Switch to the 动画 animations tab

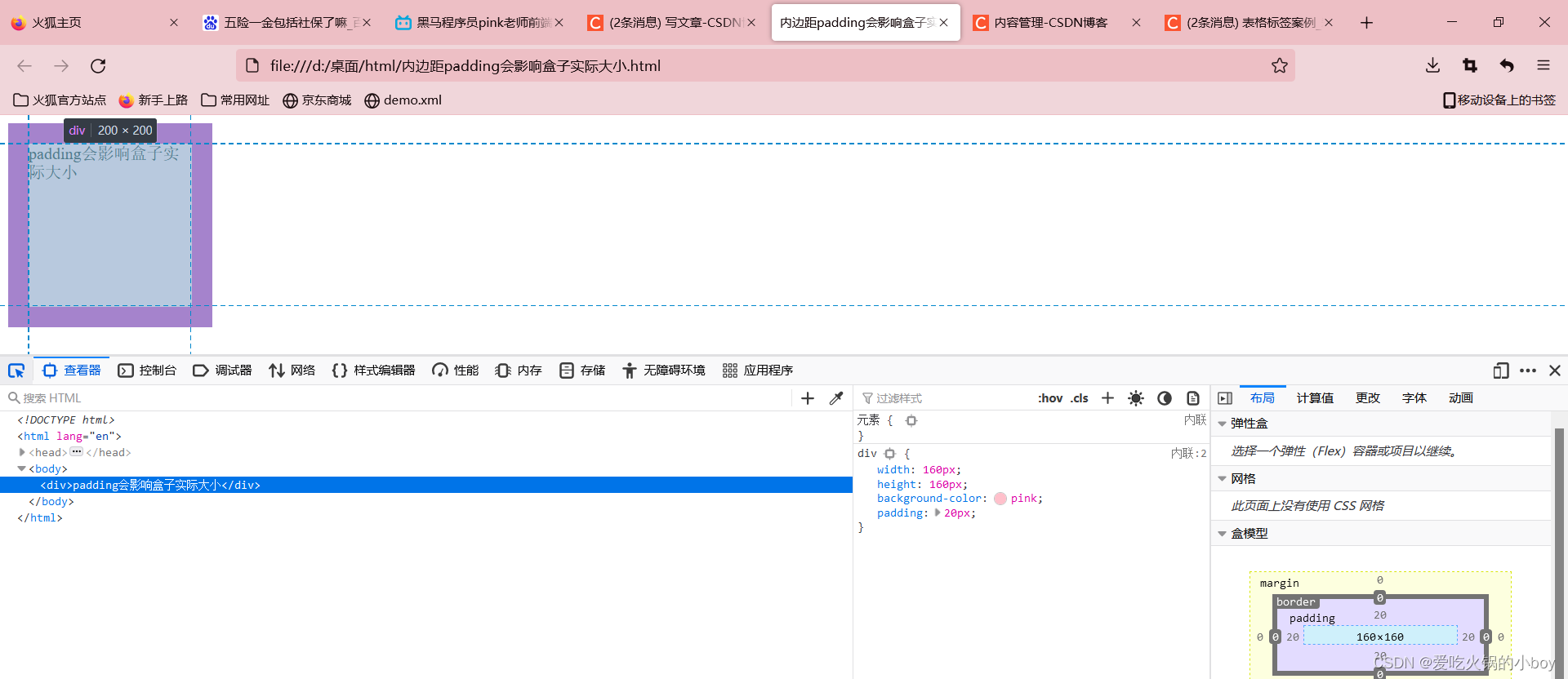point(1461,398)
